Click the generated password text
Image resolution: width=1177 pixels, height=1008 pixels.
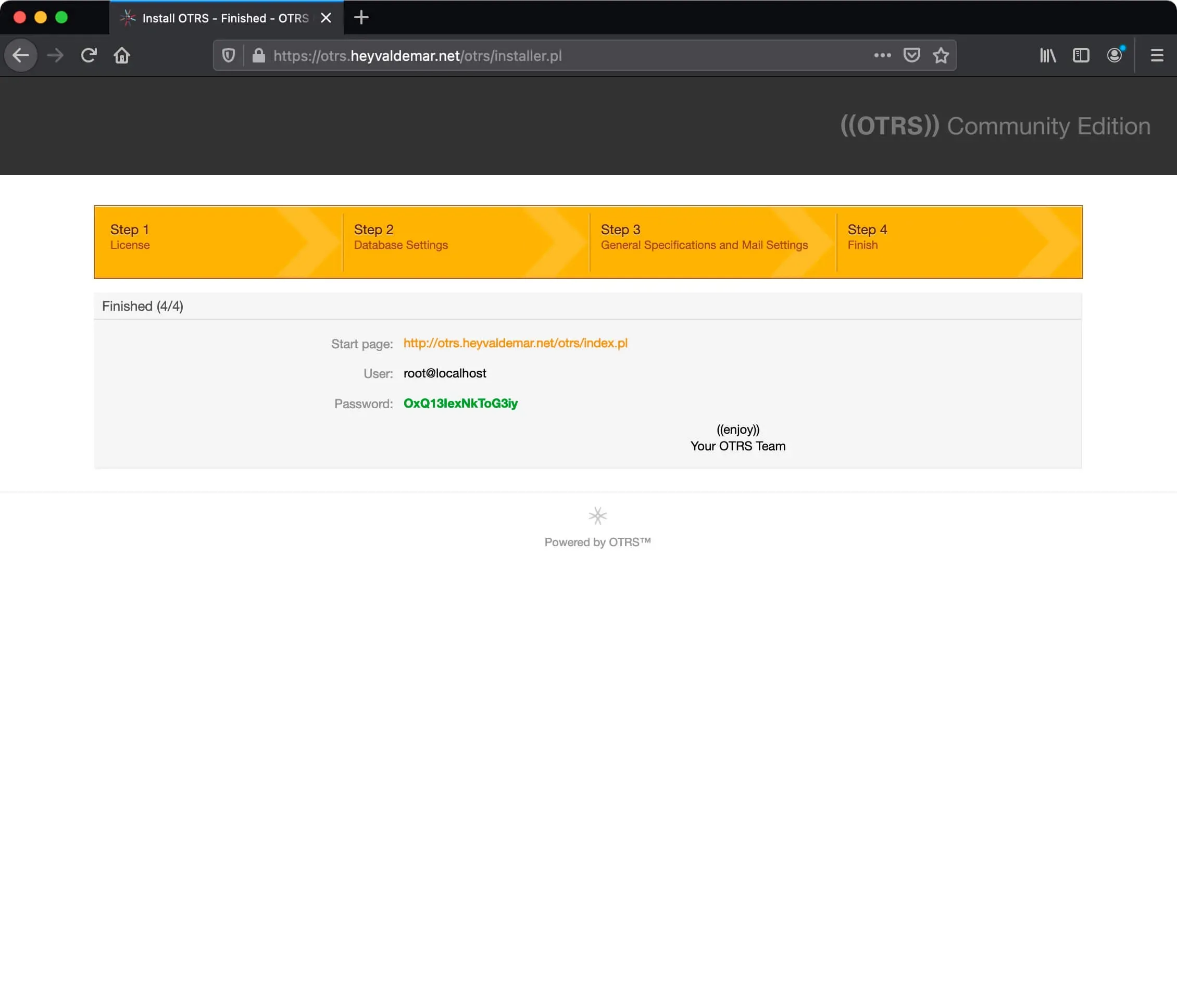point(461,403)
